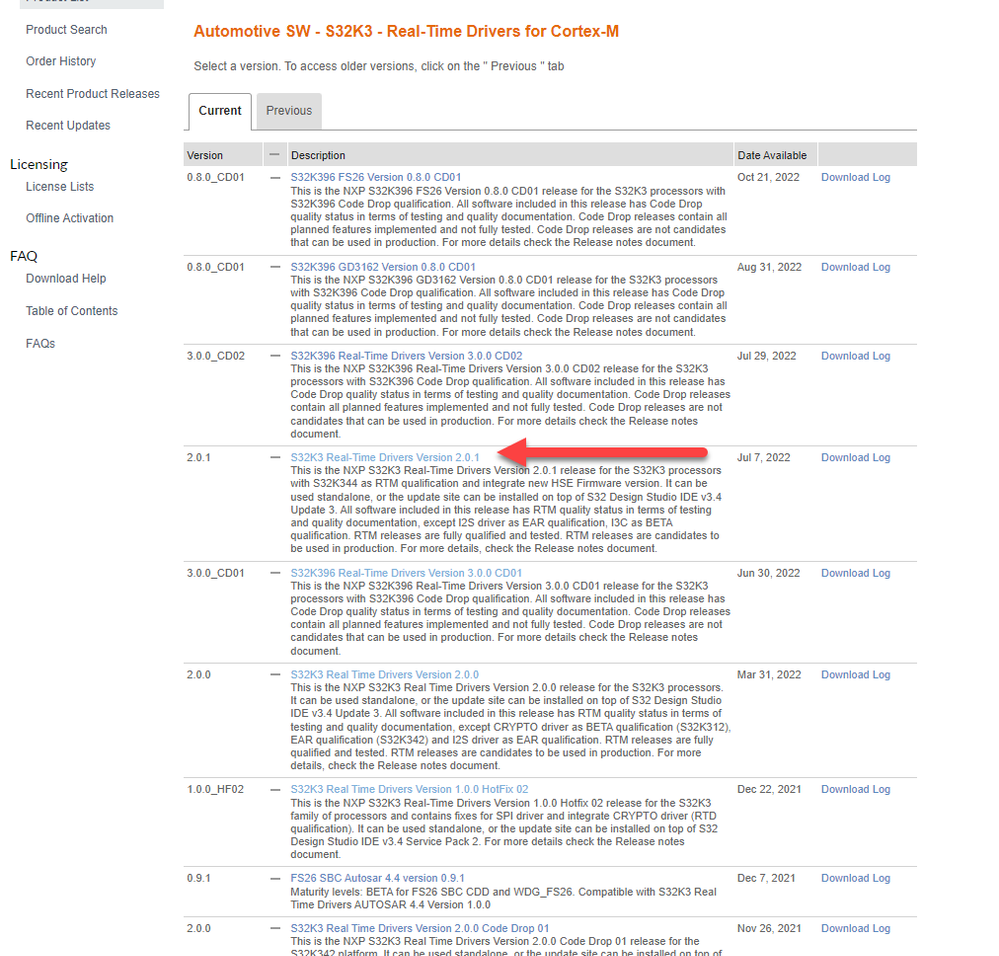Viewport: 999px width, 956px height.
Task: Collapse all rows using header dash
Action: (275, 155)
